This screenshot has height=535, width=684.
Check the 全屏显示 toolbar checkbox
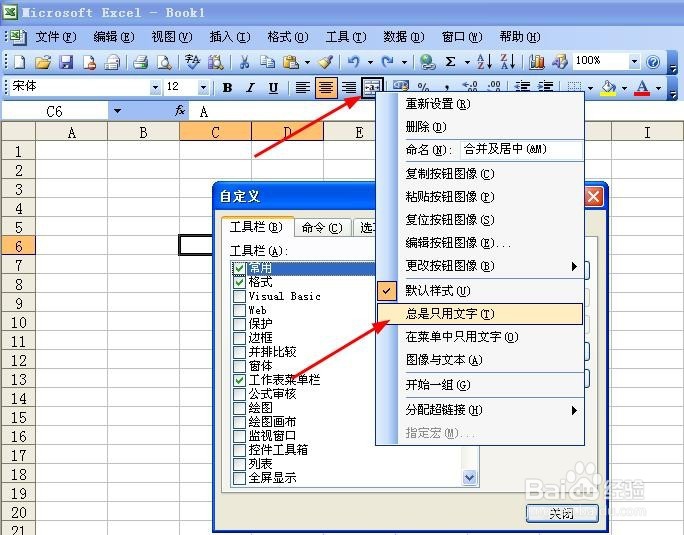tap(239, 478)
